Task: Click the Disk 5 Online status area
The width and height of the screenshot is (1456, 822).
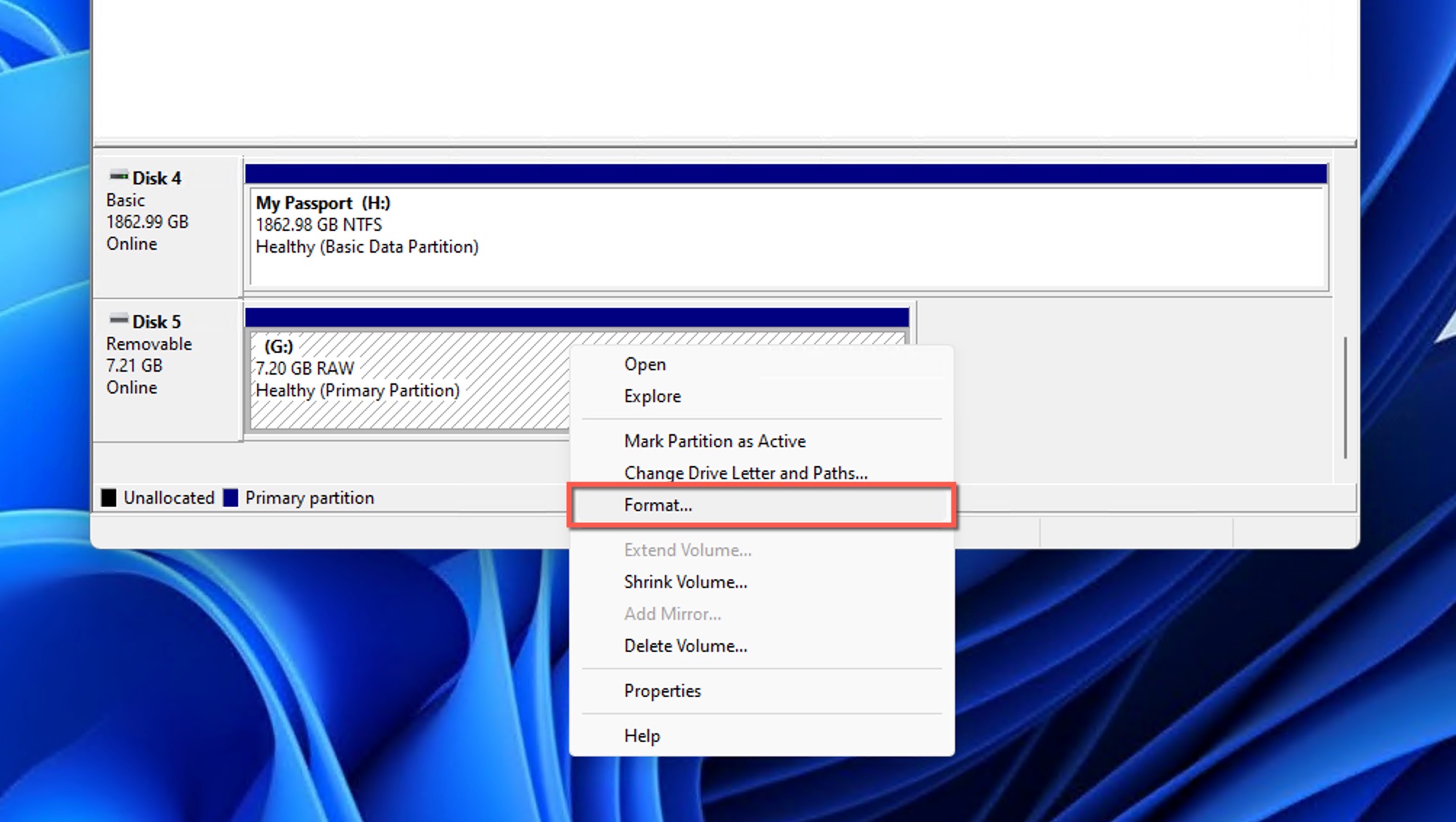Action: coord(131,387)
